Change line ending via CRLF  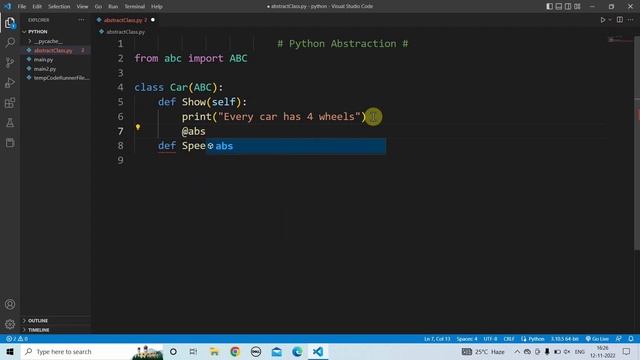(x=509, y=339)
